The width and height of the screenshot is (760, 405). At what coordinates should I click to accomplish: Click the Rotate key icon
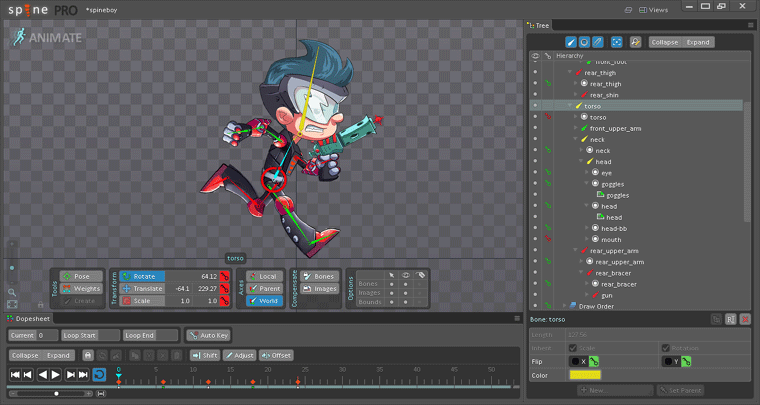coord(224,277)
